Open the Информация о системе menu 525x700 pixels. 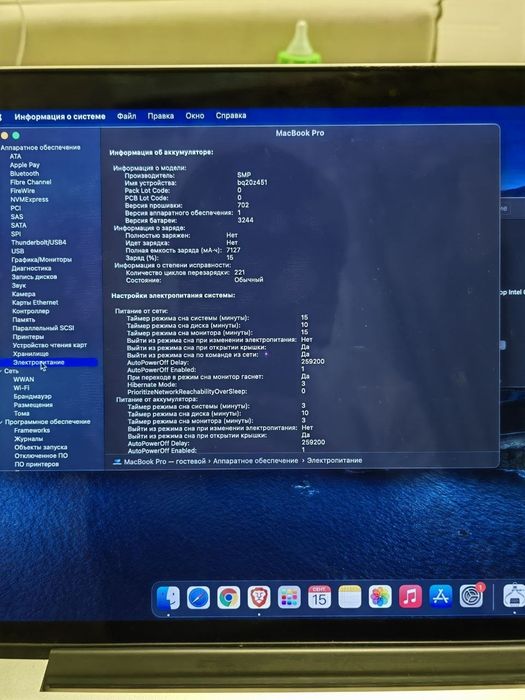(60, 117)
